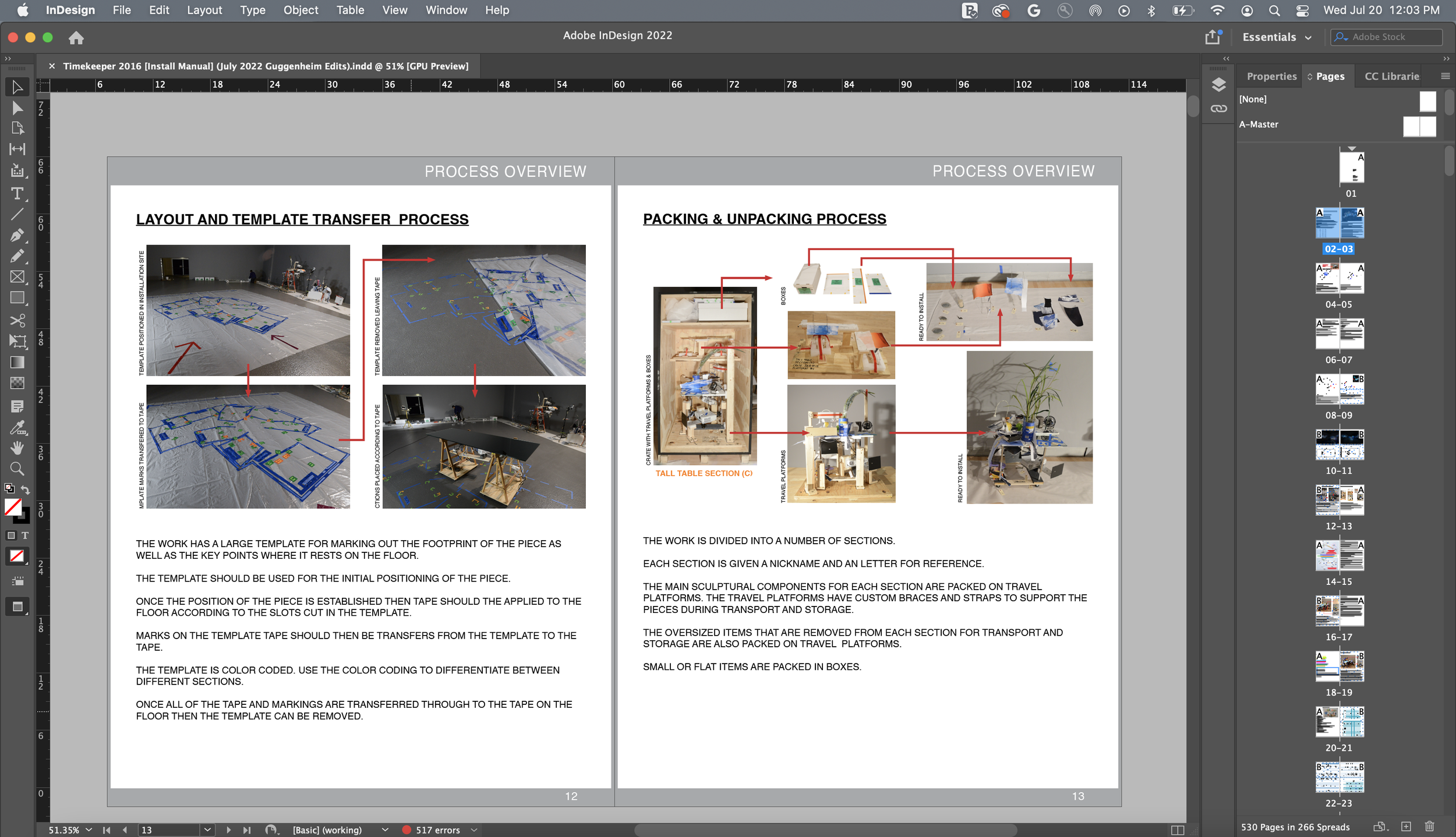The image size is (1456, 837).
Task: Select the Pen tool
Action: coord(17,235)
